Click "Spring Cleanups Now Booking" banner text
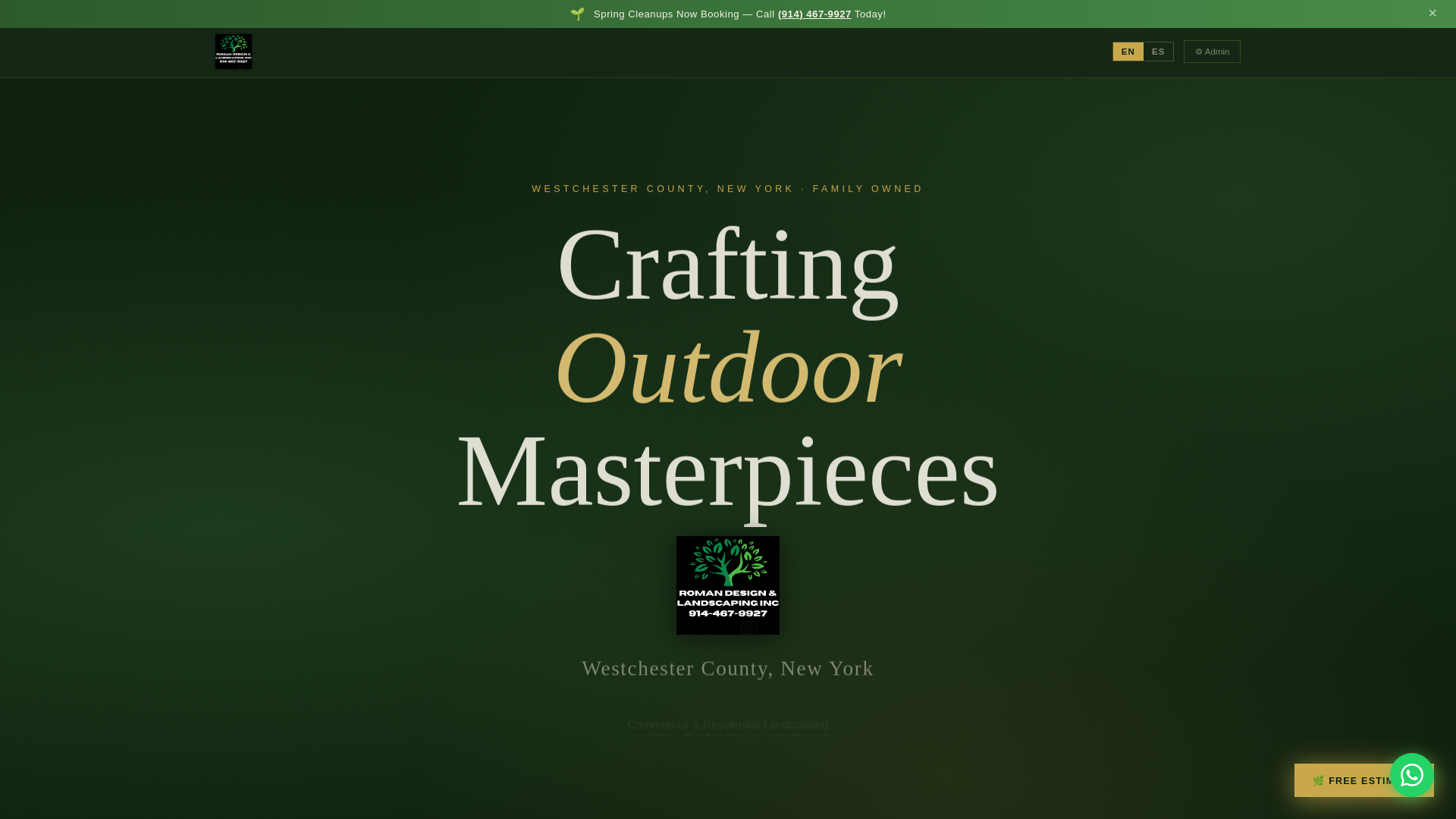Screen dimensions: 1456x819 pos(666,14)
